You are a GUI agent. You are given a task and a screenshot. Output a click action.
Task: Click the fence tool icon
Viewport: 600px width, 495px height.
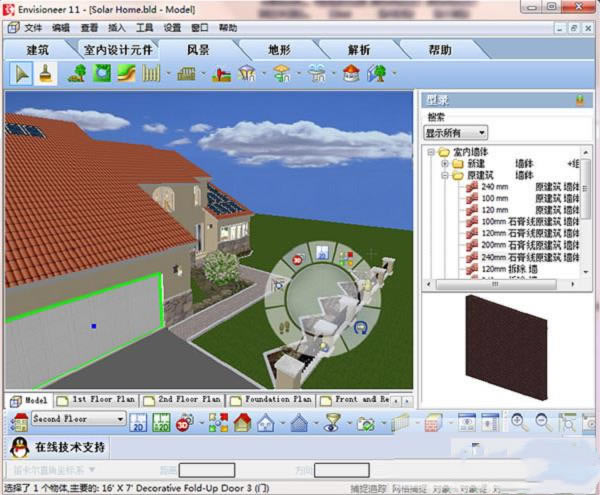tap(152, 72)
